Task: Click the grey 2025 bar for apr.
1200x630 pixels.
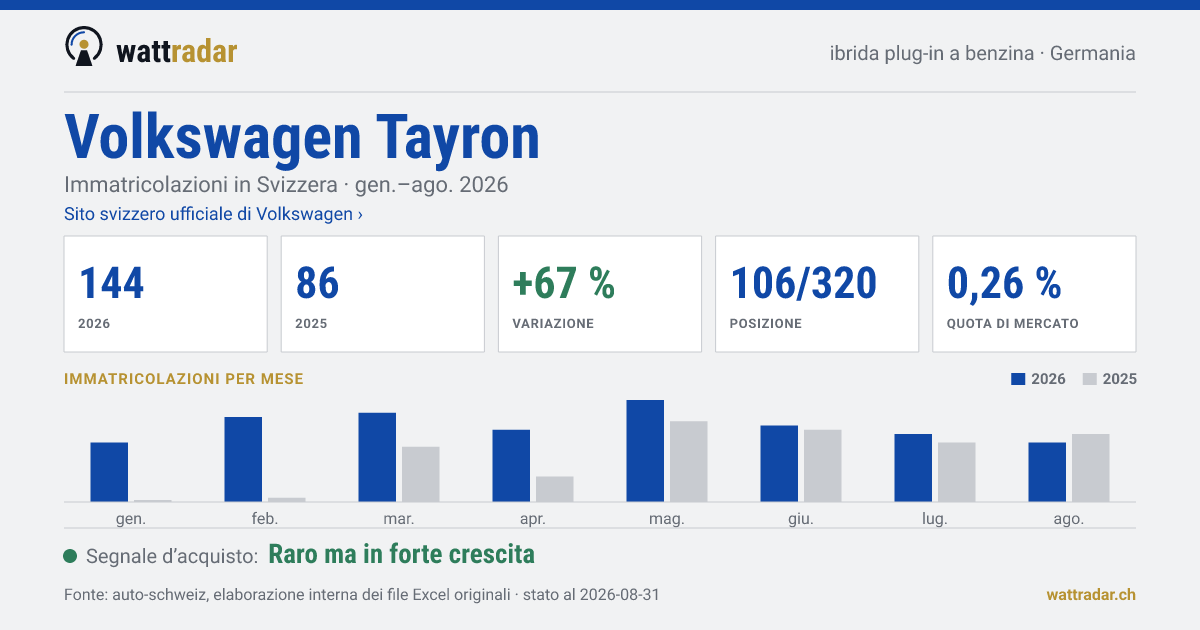Action: (555, 489)
